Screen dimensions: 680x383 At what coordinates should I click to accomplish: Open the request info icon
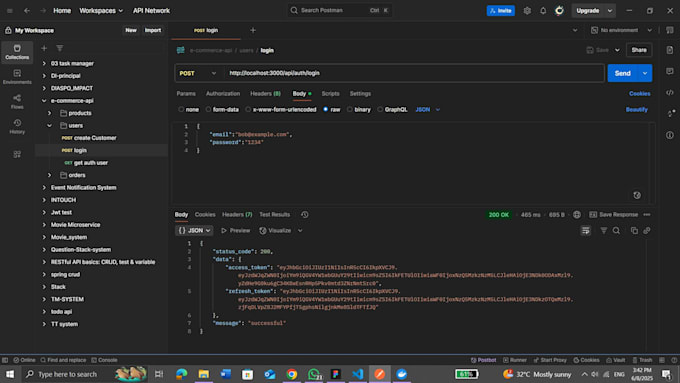670,135
